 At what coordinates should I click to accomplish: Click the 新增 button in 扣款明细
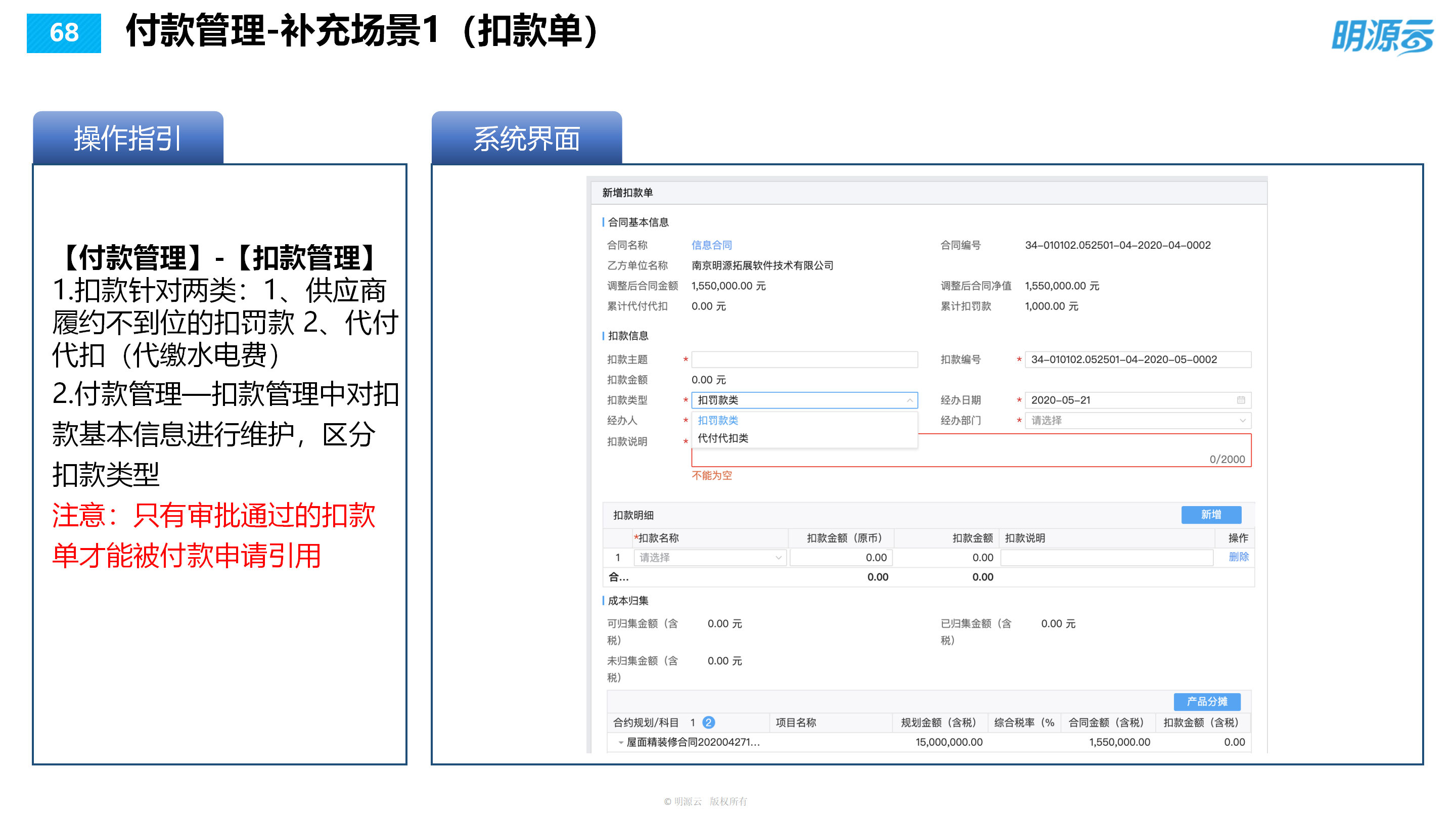tap(1211, 515)
